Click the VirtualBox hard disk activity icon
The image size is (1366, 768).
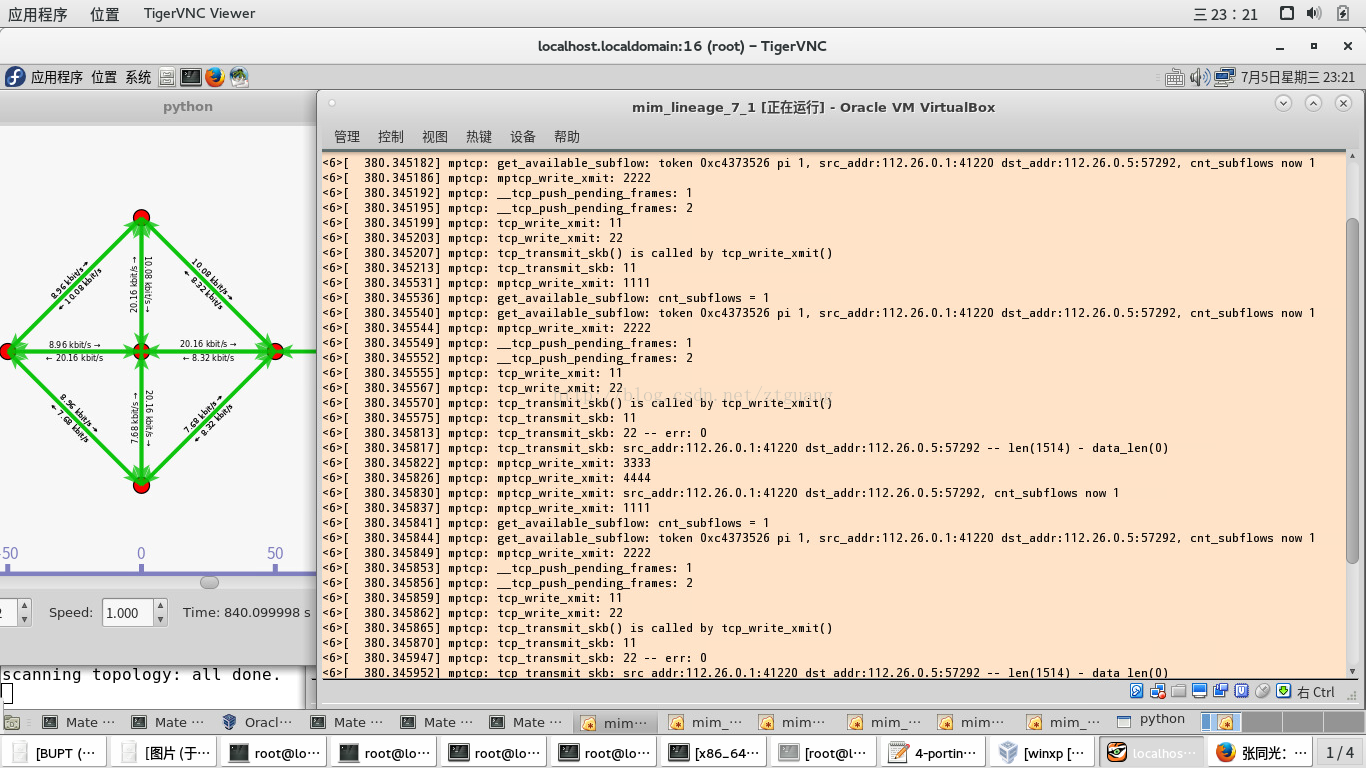click(1137, 691)
